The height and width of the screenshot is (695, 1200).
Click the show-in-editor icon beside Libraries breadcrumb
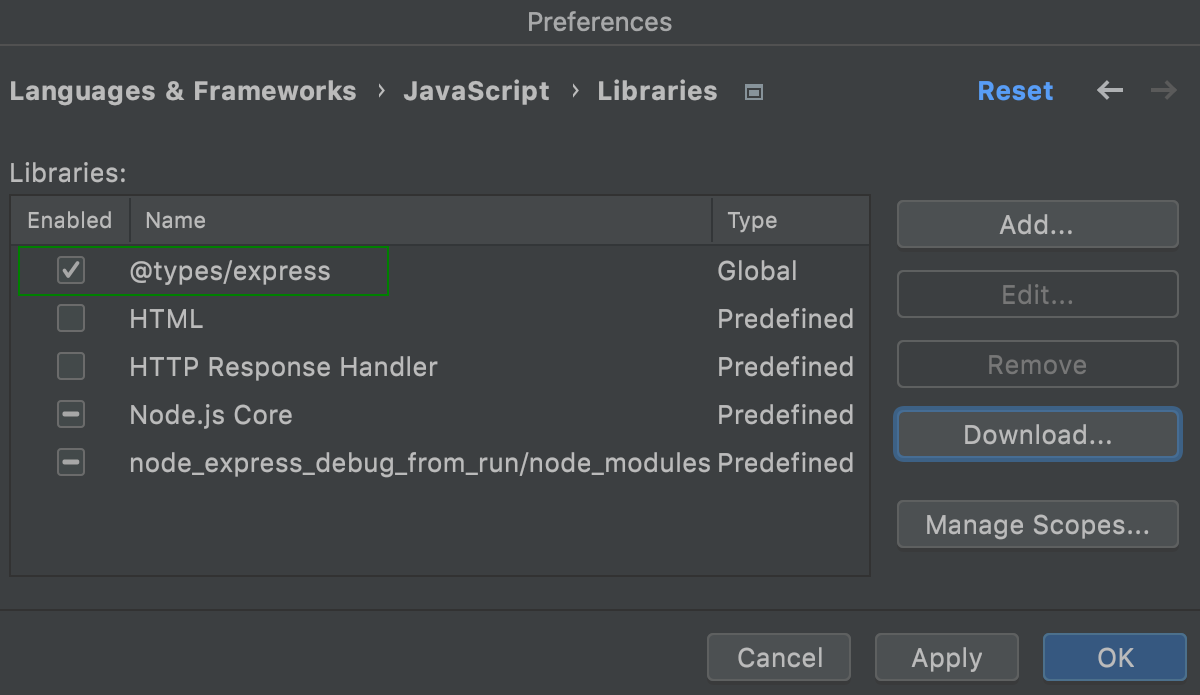tap(752, 91)
